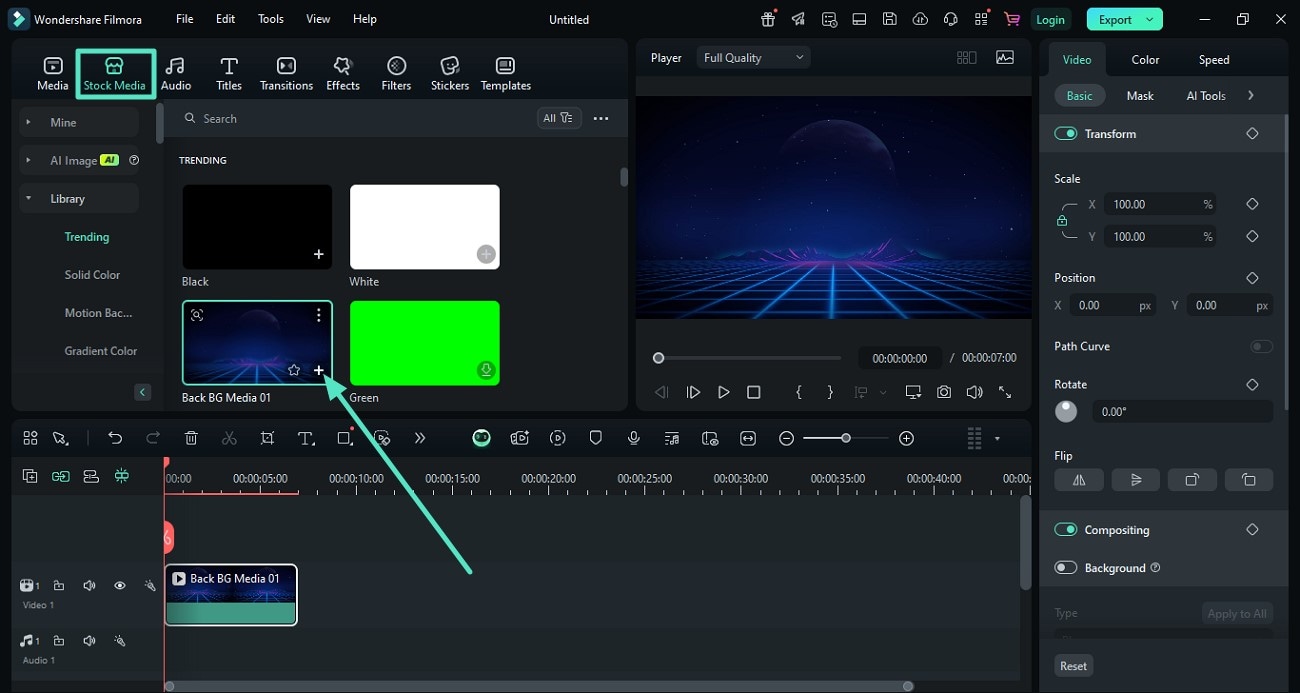Click Reset in the properties panel

1073,666
